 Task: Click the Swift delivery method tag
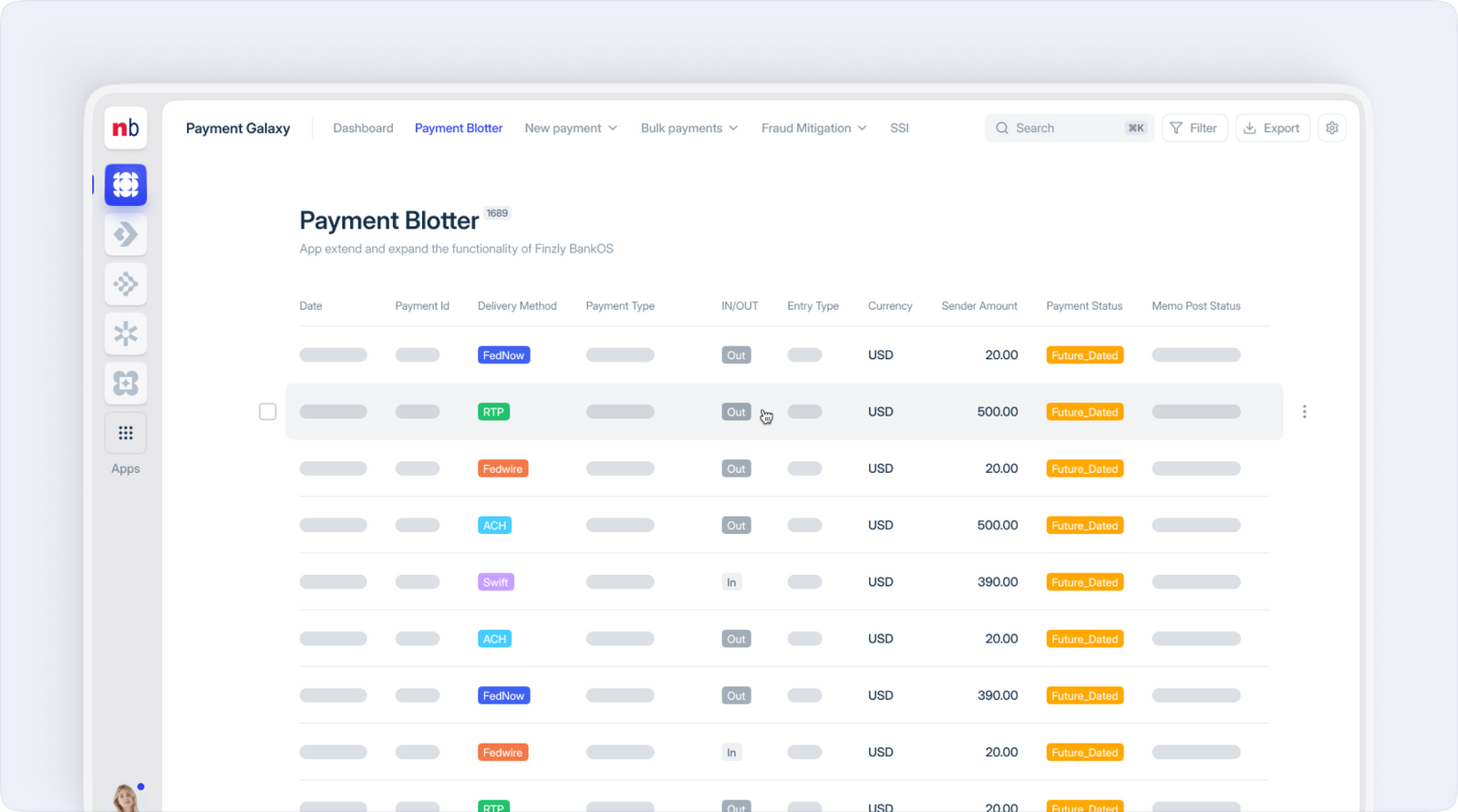495,582
